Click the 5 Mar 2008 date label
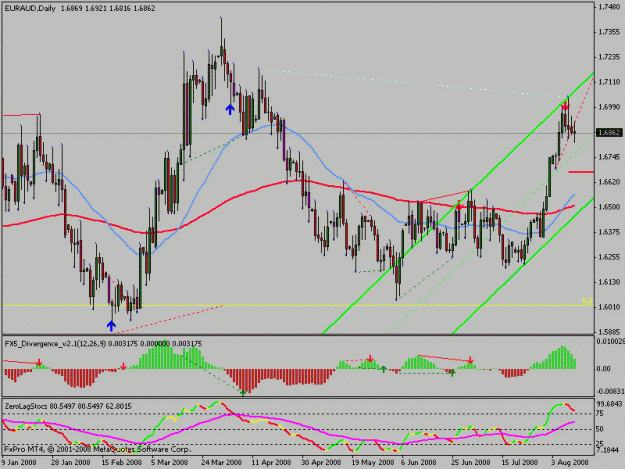 (169, 463)
